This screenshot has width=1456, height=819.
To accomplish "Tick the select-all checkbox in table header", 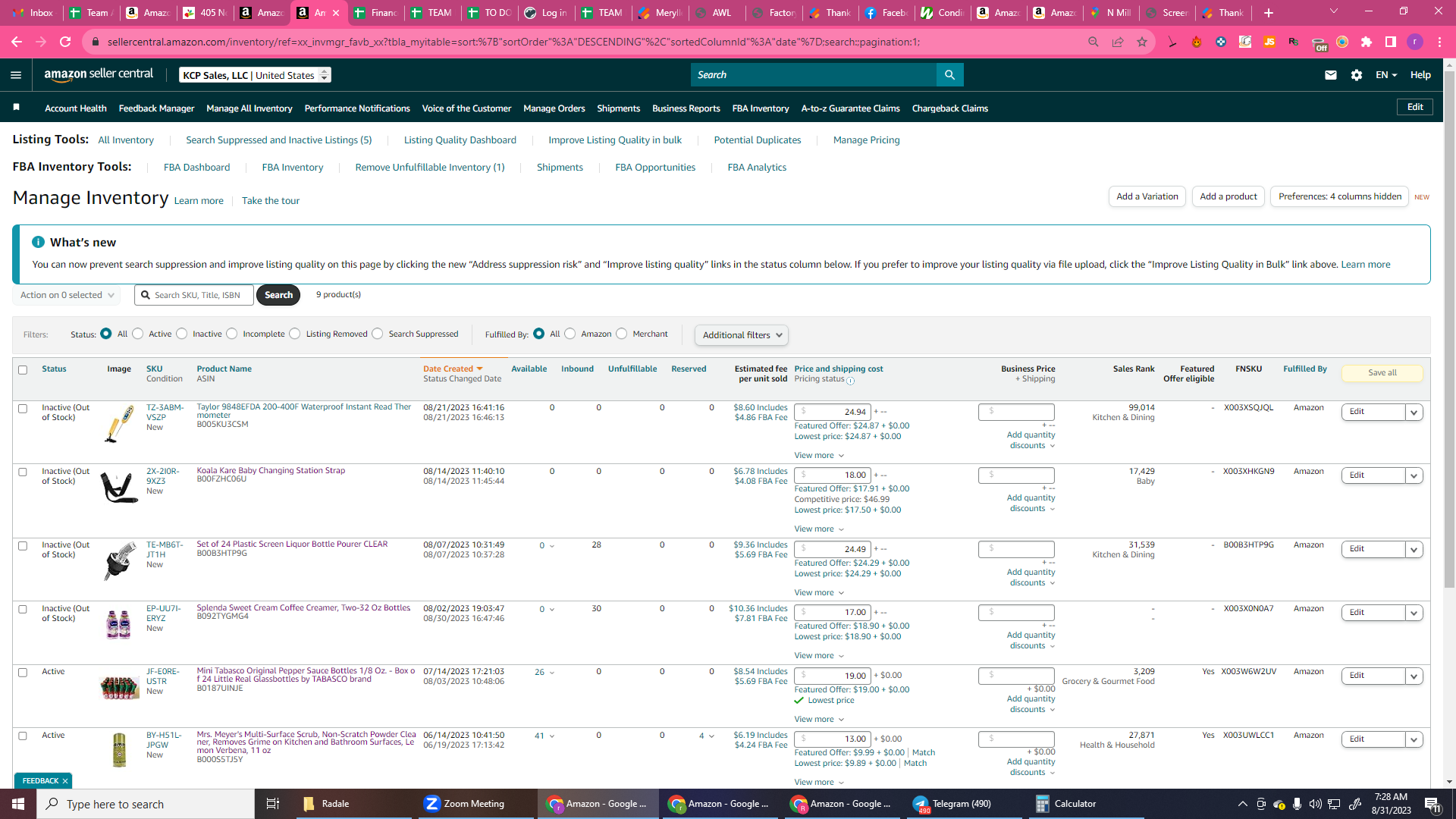I will pos(23,370).
